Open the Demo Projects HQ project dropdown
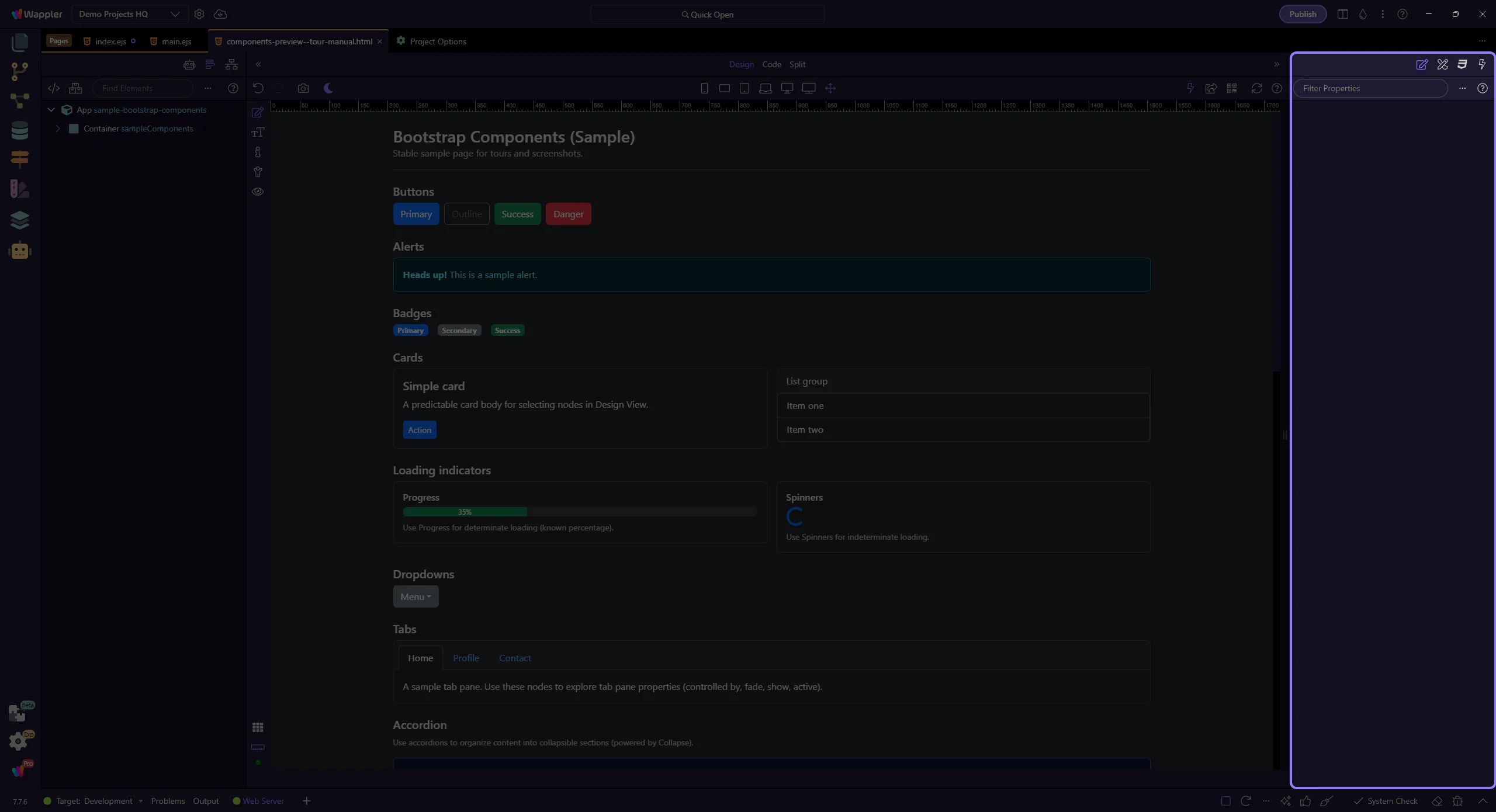The width and height of the screenshot is (1496, 812). [130, 14]
